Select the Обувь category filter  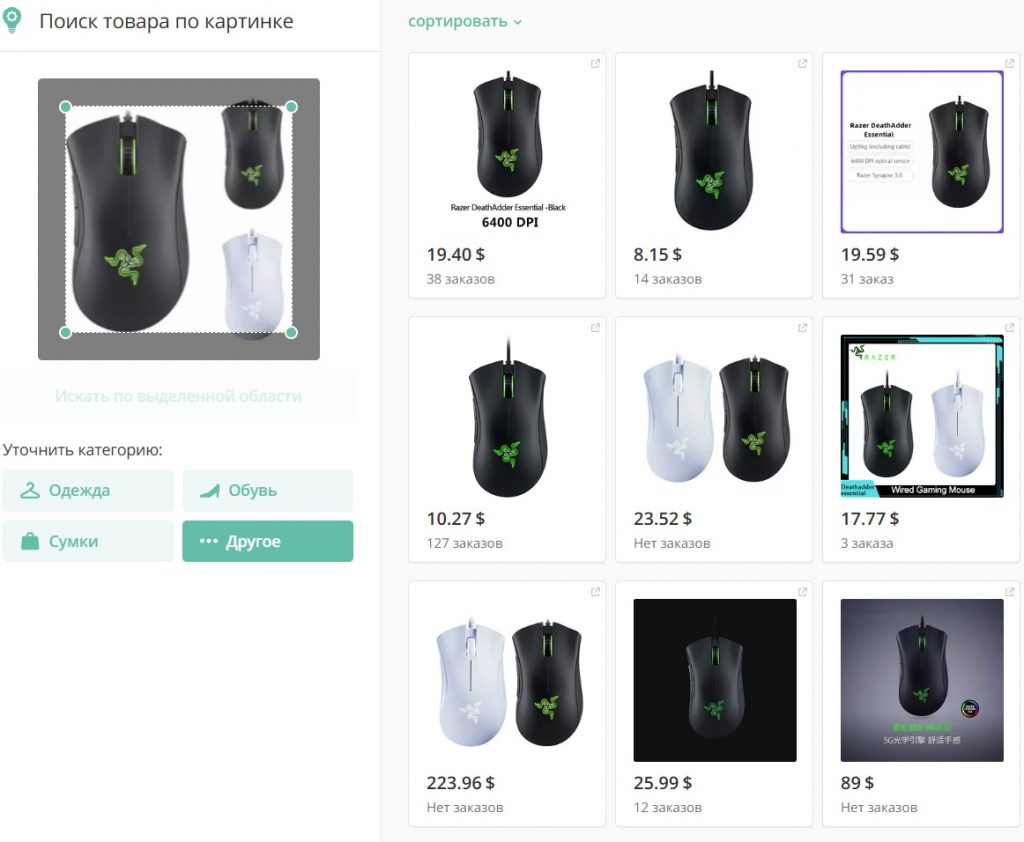pyautogui.click(x=267, y=491)
